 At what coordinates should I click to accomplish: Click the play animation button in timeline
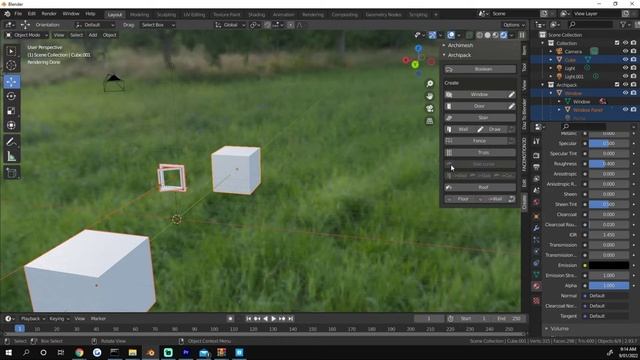[274, 319]
